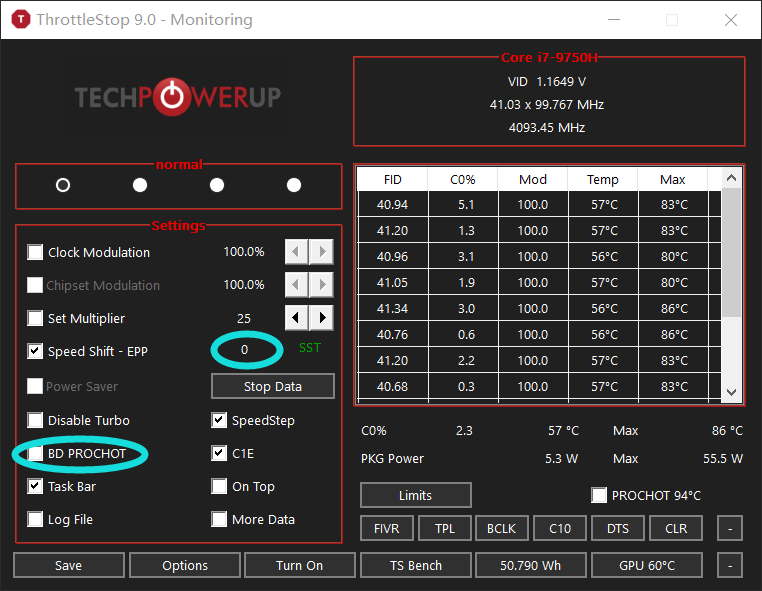Enable the On Top checkbox
Screen dimensions: 762x591
[219, 487]
